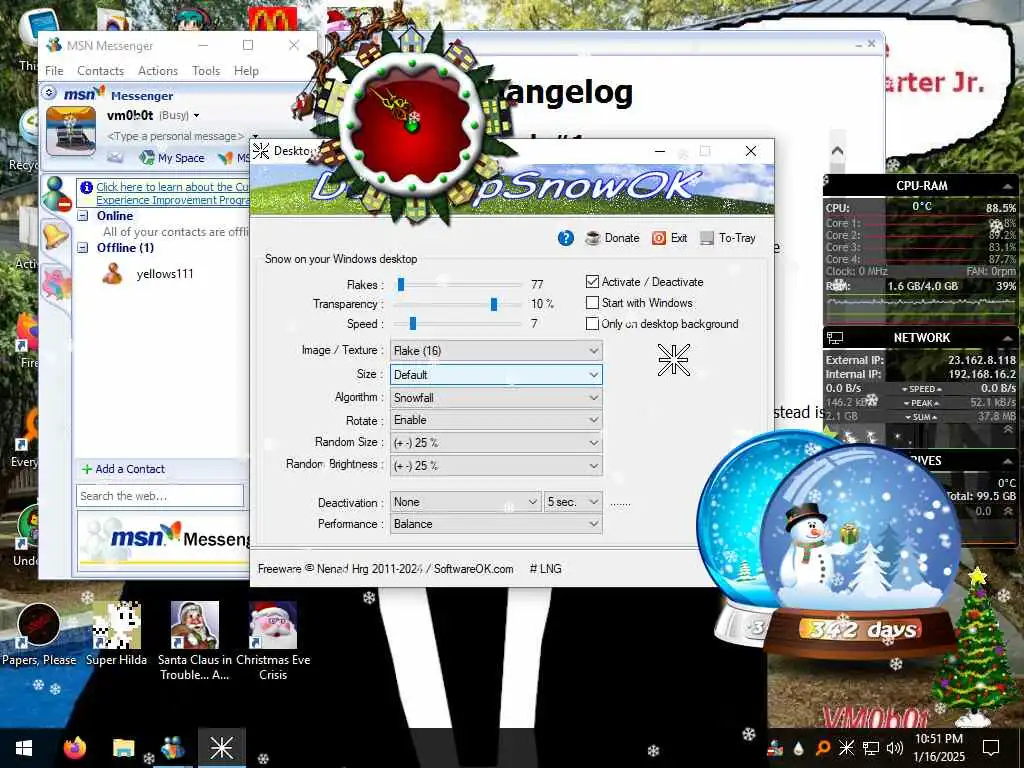The width and height of the screenshot is (1024, 768).
Task: Click the MSN contacts tab buddy icon
Action: click(x=56, y=194)
